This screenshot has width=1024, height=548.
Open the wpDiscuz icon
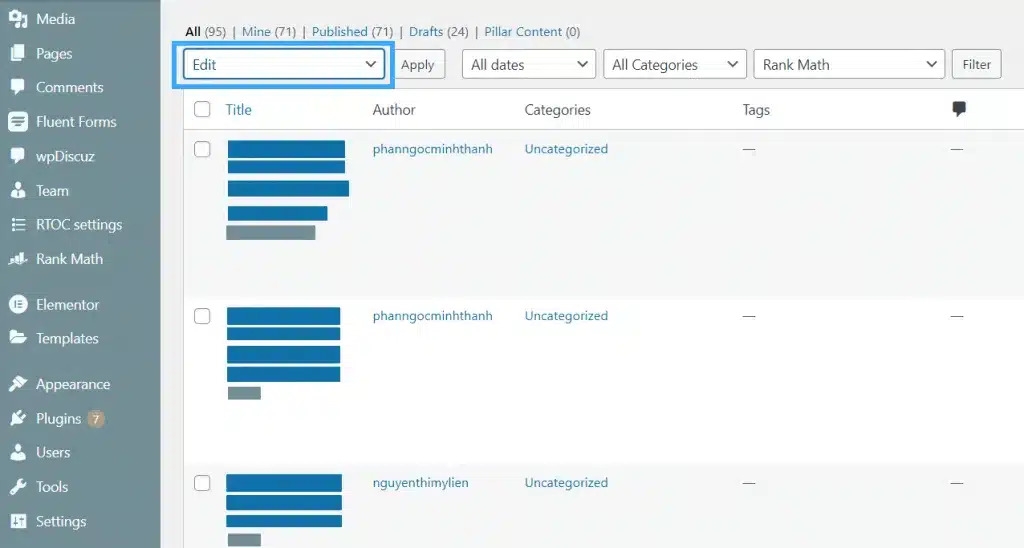tap(18, 156)
